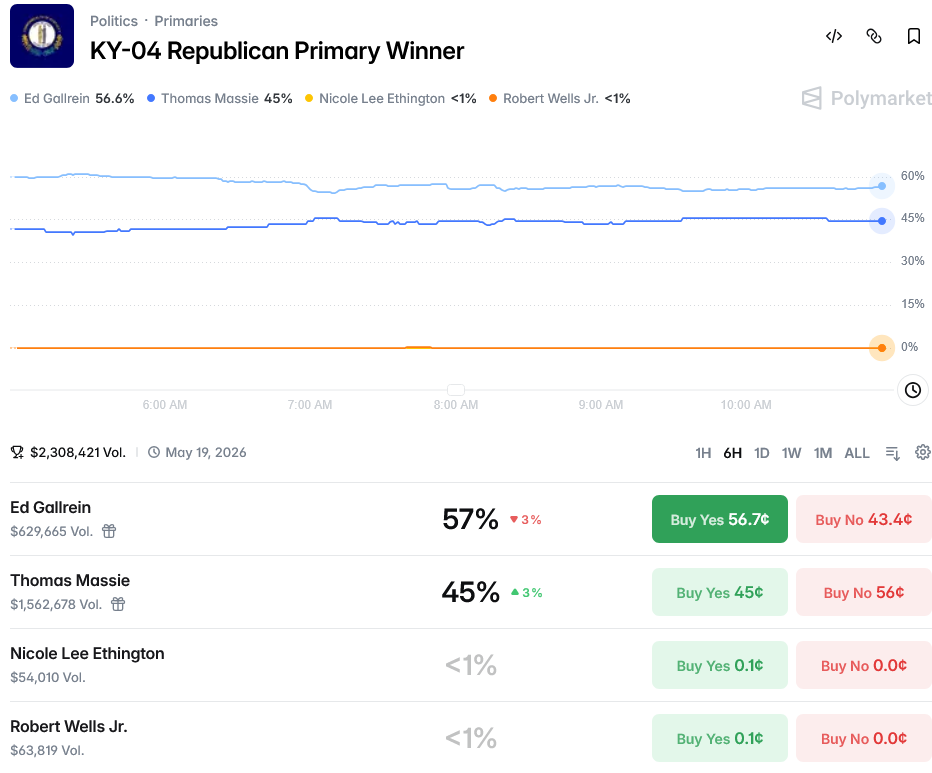Click the gift icon next to Ed Gallrein volume

109,531
